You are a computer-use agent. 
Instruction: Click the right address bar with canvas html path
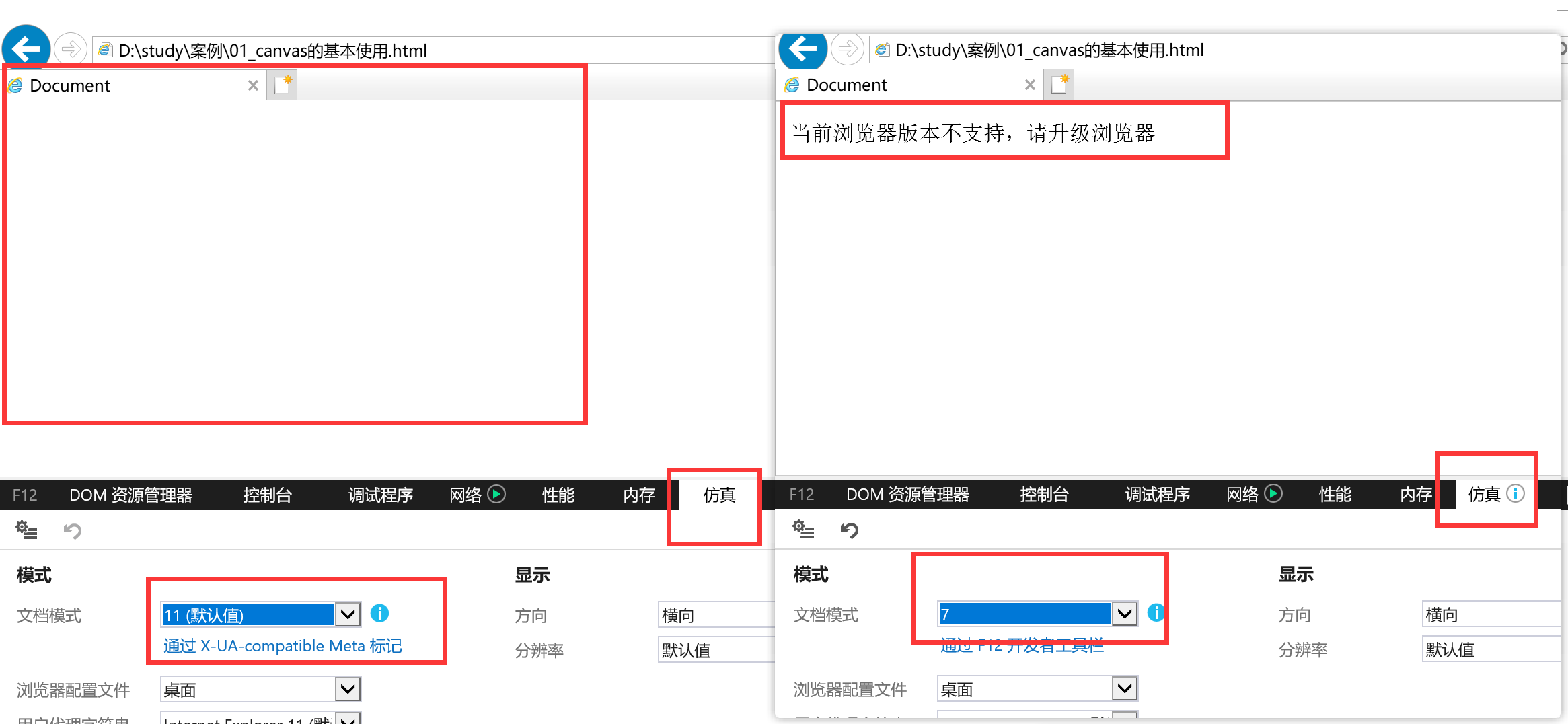point(1214,50)
